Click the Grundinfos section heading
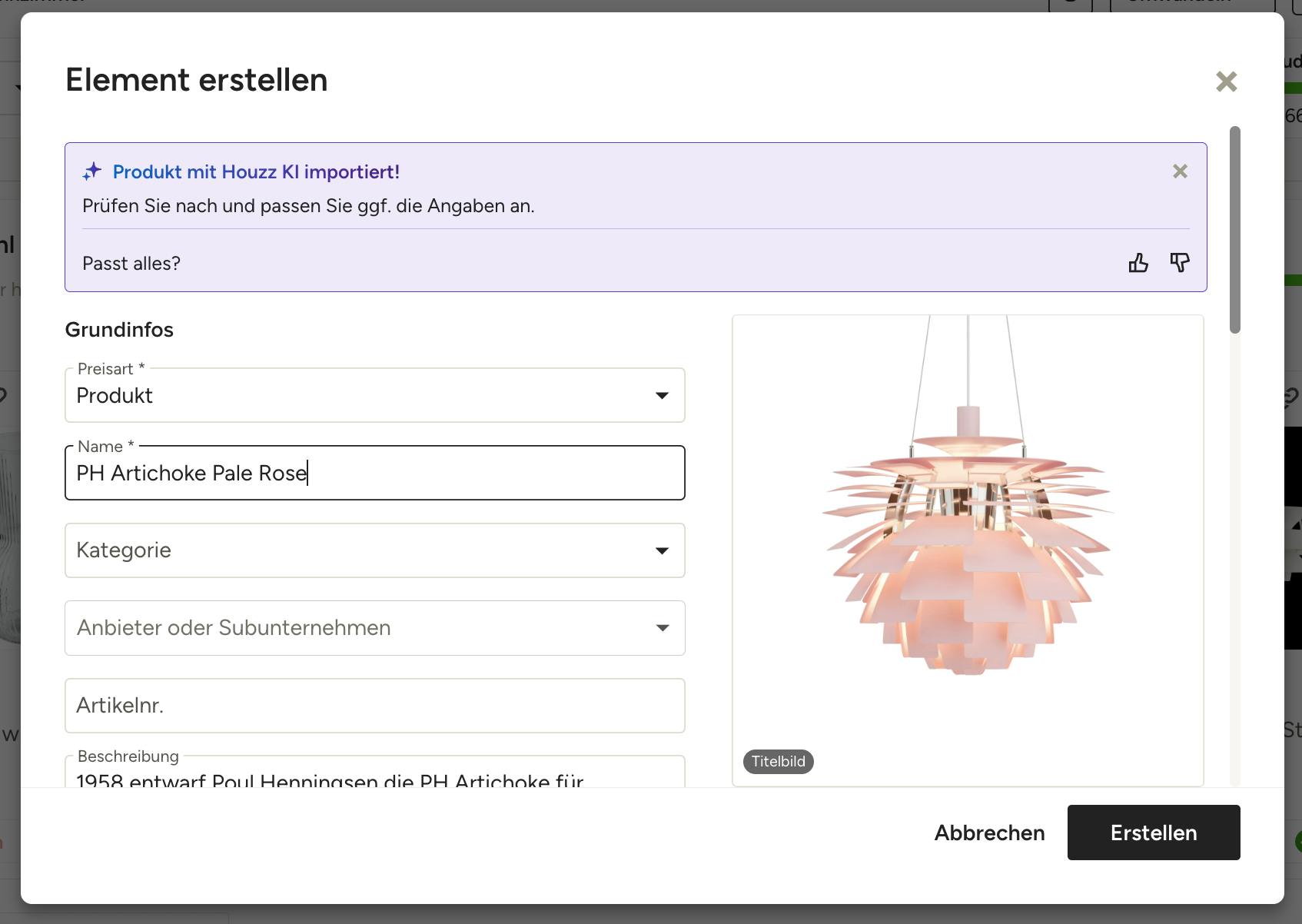Image resolution: width=1302 pixels, height=924 pixels. tap(119, 330)
